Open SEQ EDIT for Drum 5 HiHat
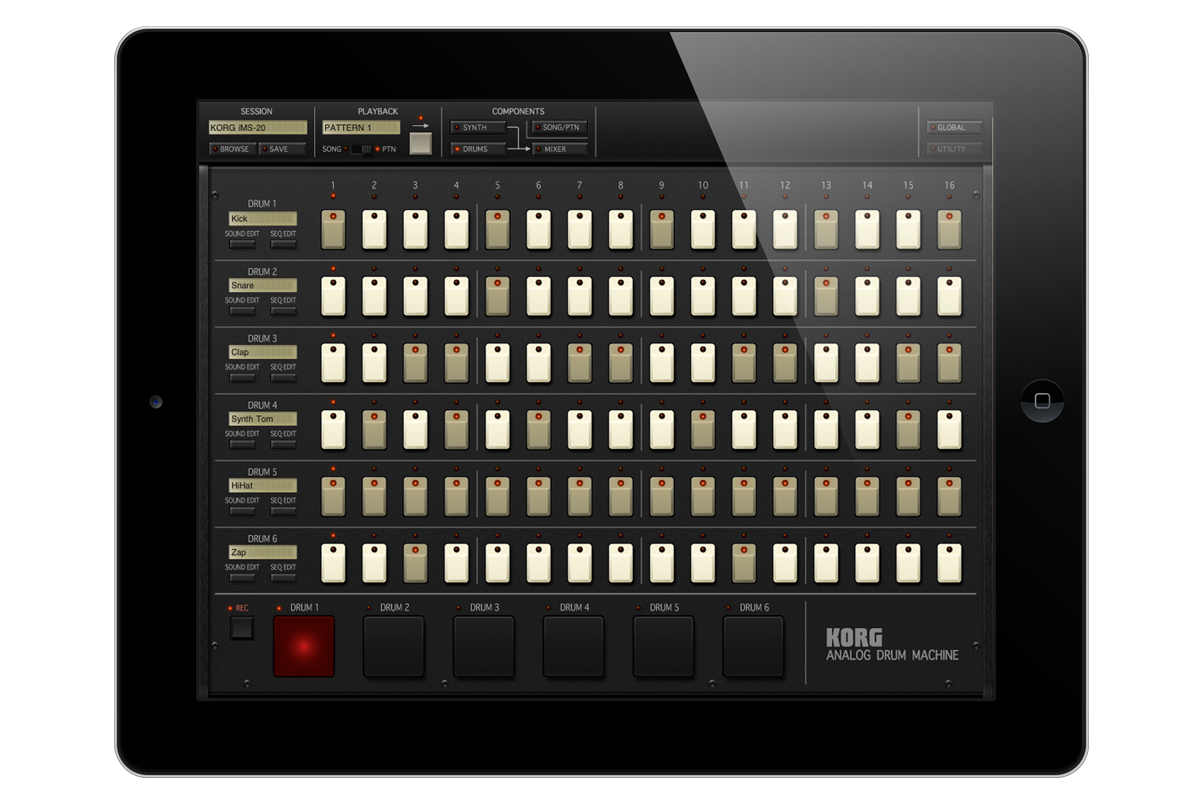Viewport: 1200px width, 800px height. [x=283, y=510]
